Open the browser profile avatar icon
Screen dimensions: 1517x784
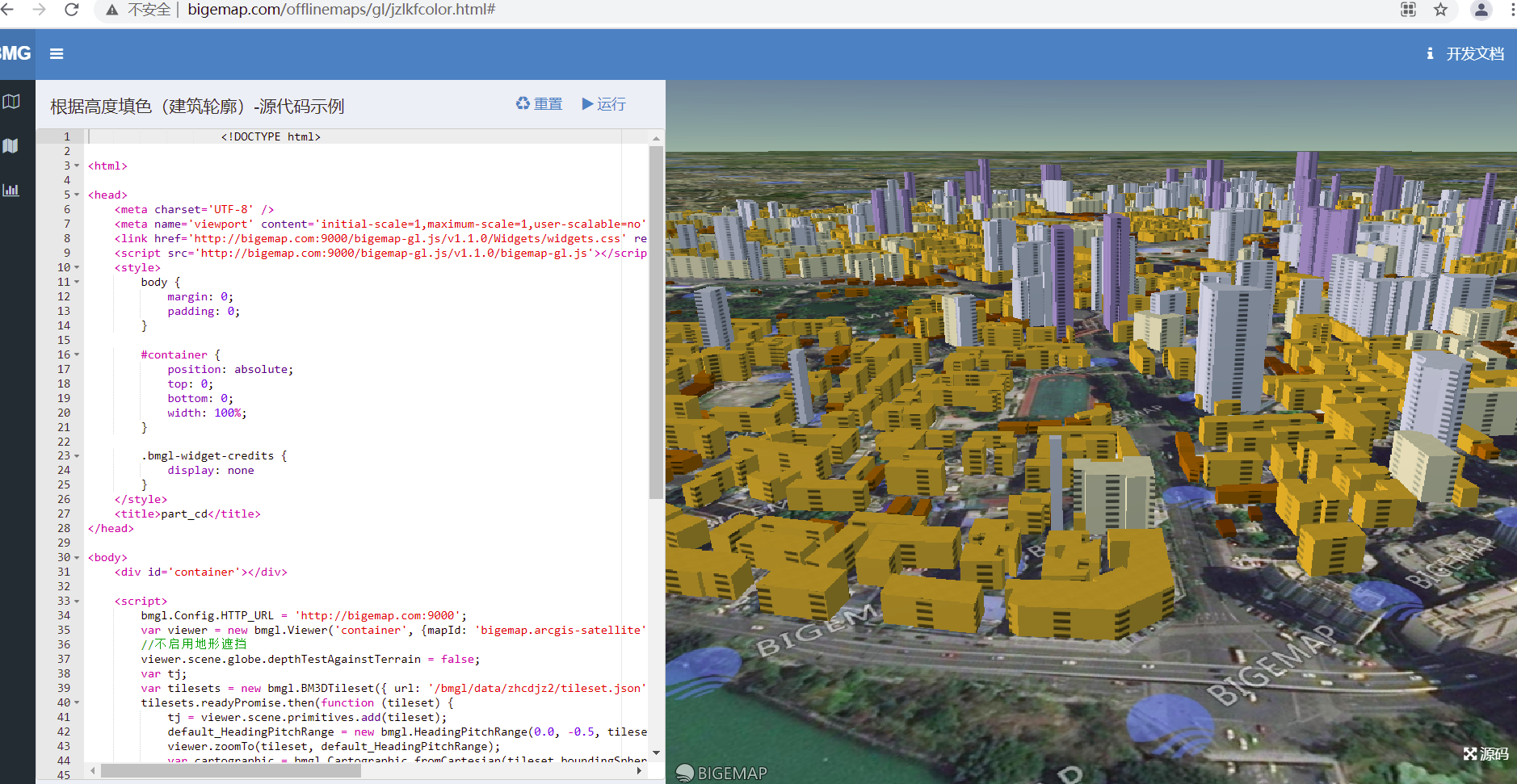click(x=1481, y=10)
